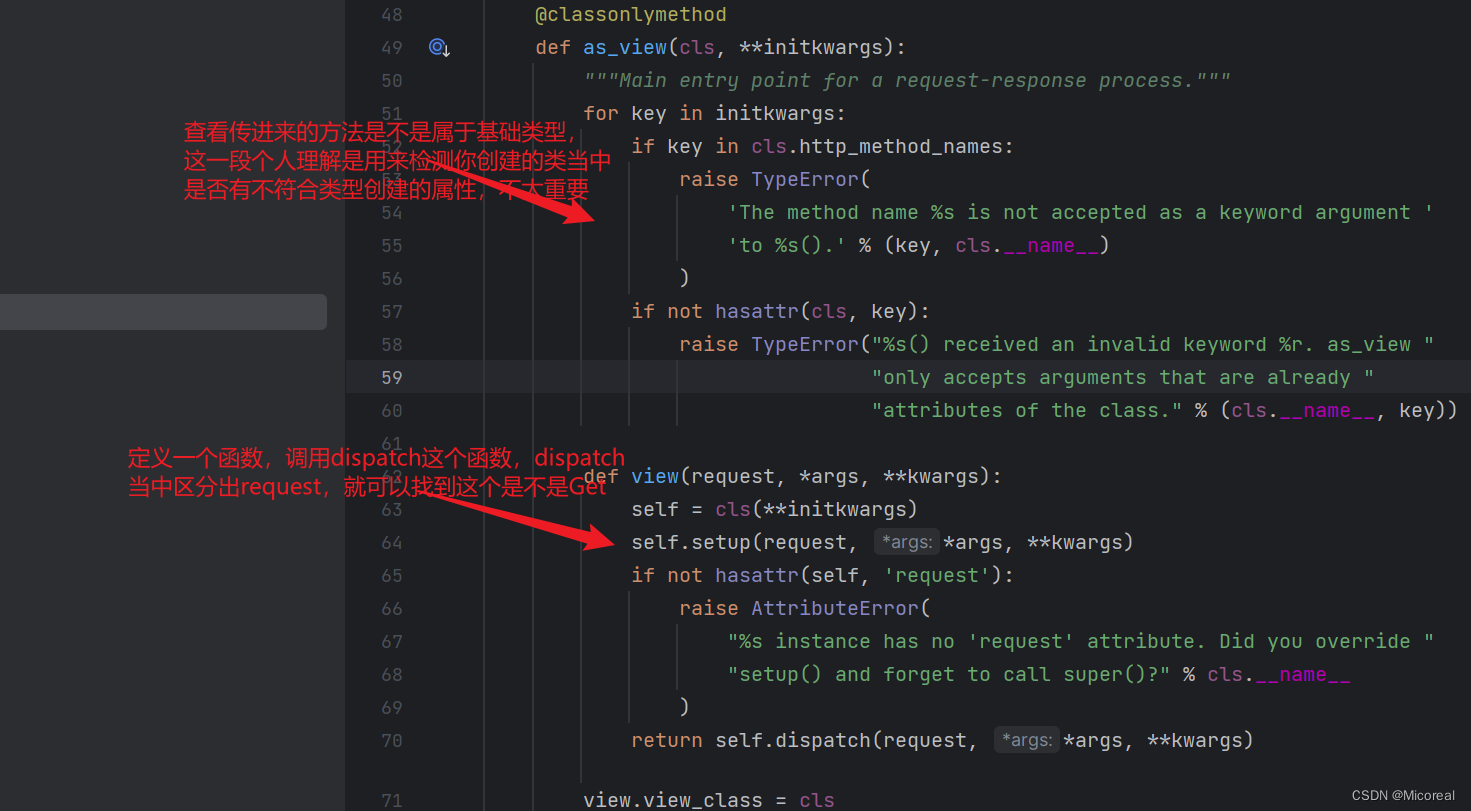
Task: Click the *args: inlay hint in self.dispatch call
Action: click(1026, 740)
